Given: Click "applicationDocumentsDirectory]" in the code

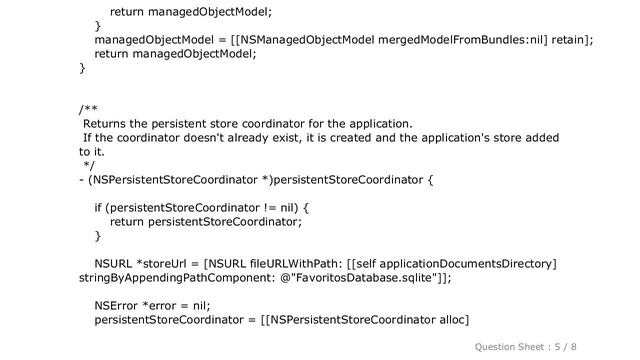Looking at the screenshot, I should 468,264.
